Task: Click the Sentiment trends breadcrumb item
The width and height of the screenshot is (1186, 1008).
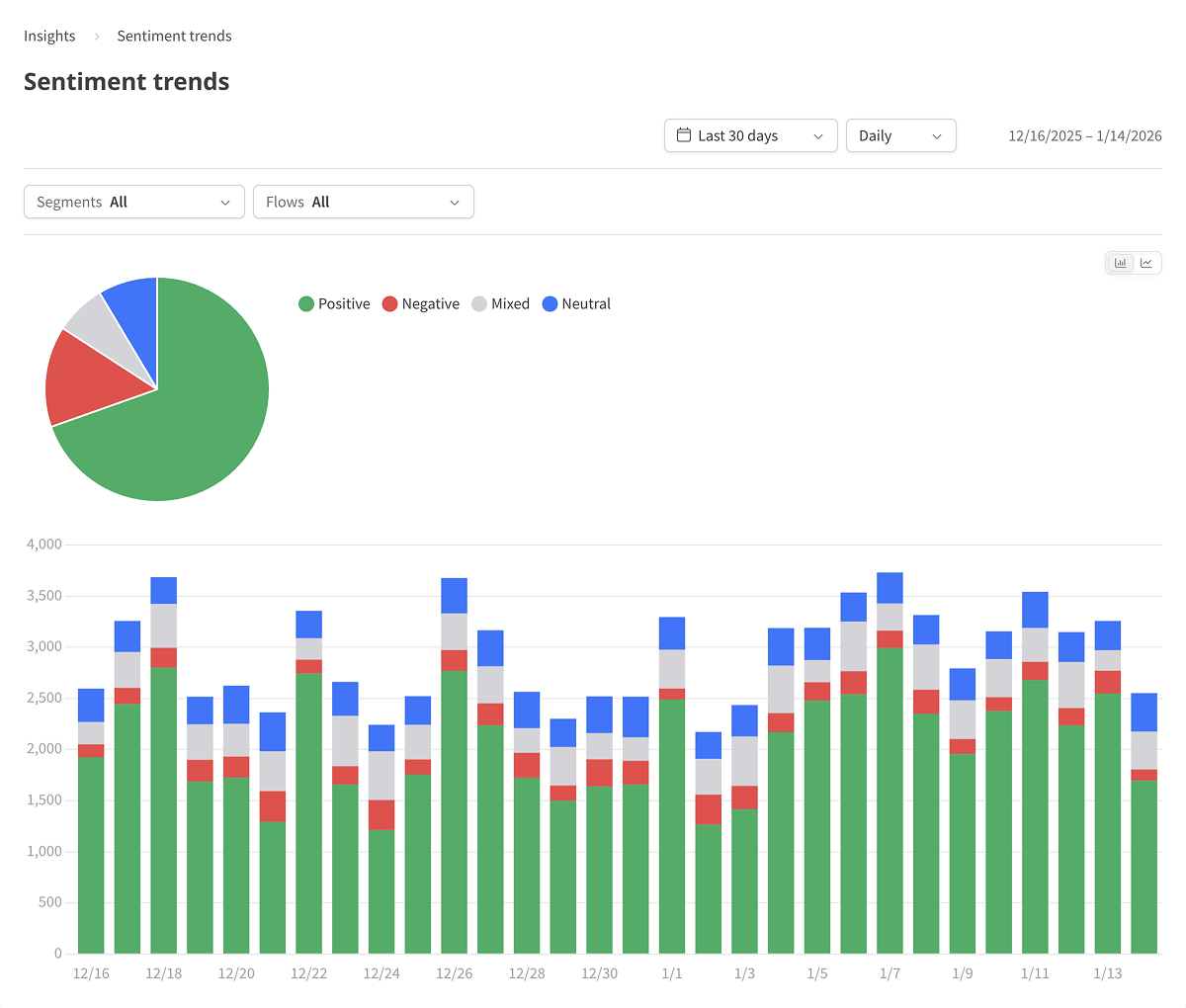Action: 174,36
